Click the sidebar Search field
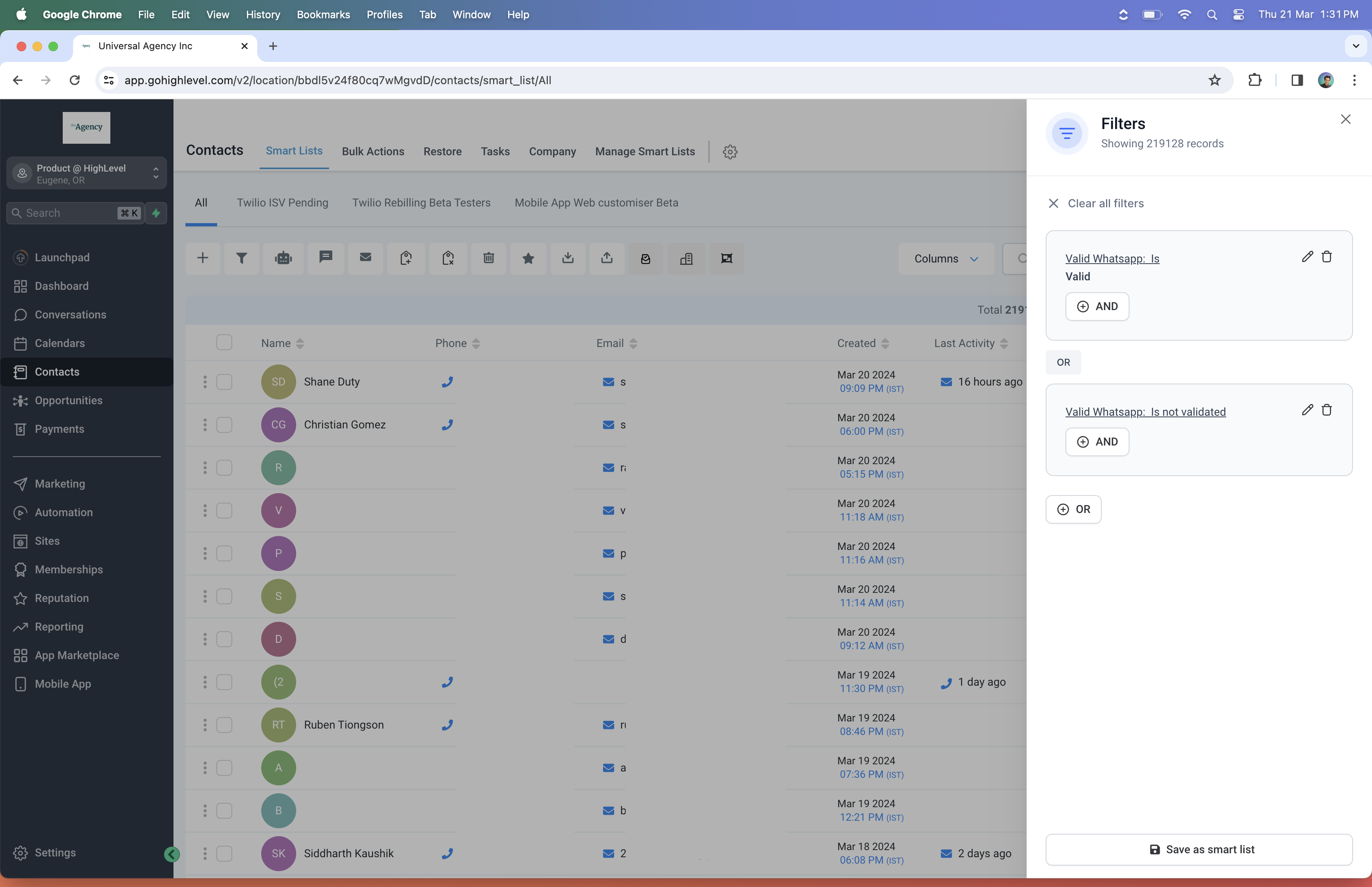 75,213
